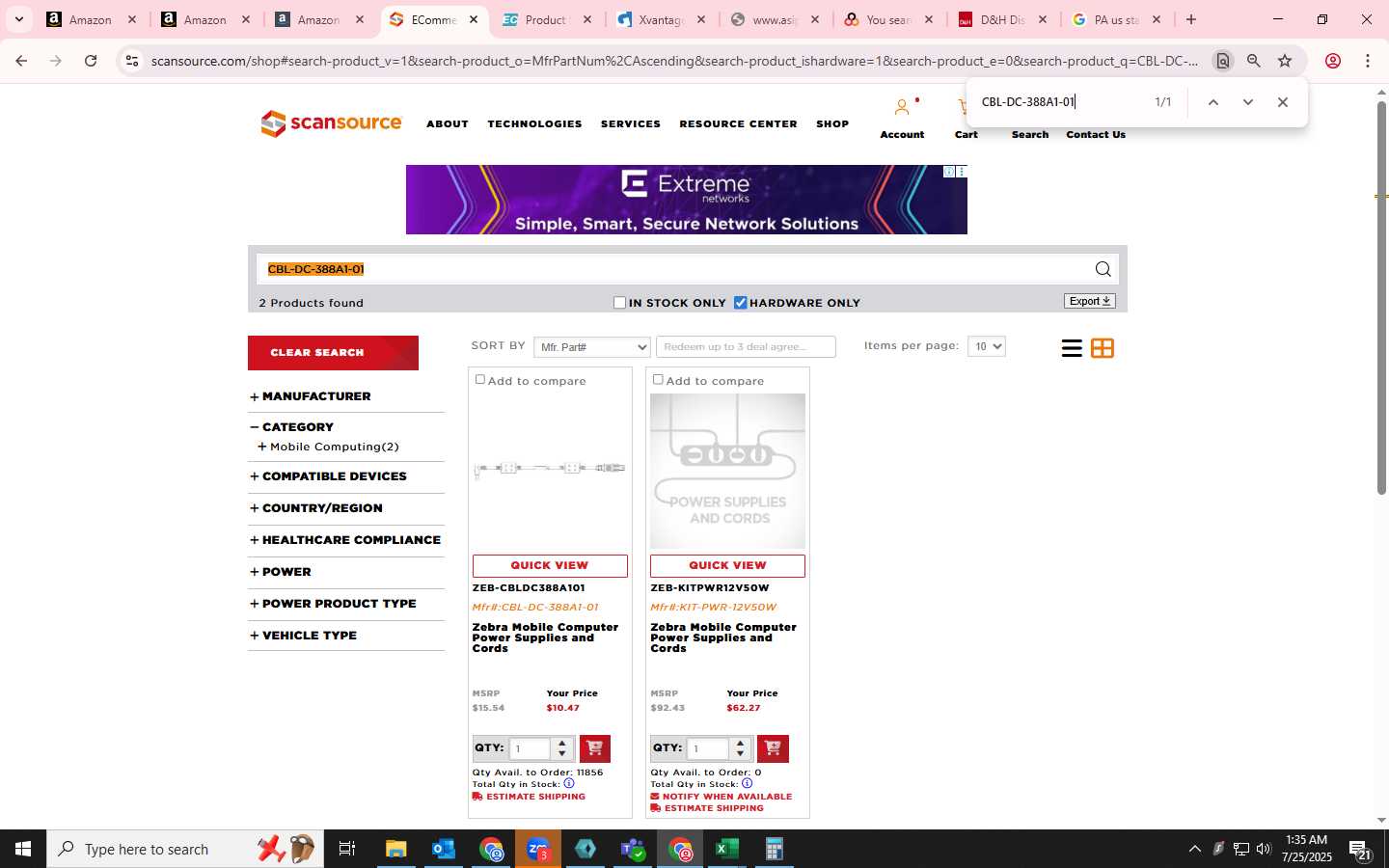Image resolution: width=1389 pixels, height=868 pixels.
Task: Open Chrome profile icon
Action: click(x=1333, y=61)
